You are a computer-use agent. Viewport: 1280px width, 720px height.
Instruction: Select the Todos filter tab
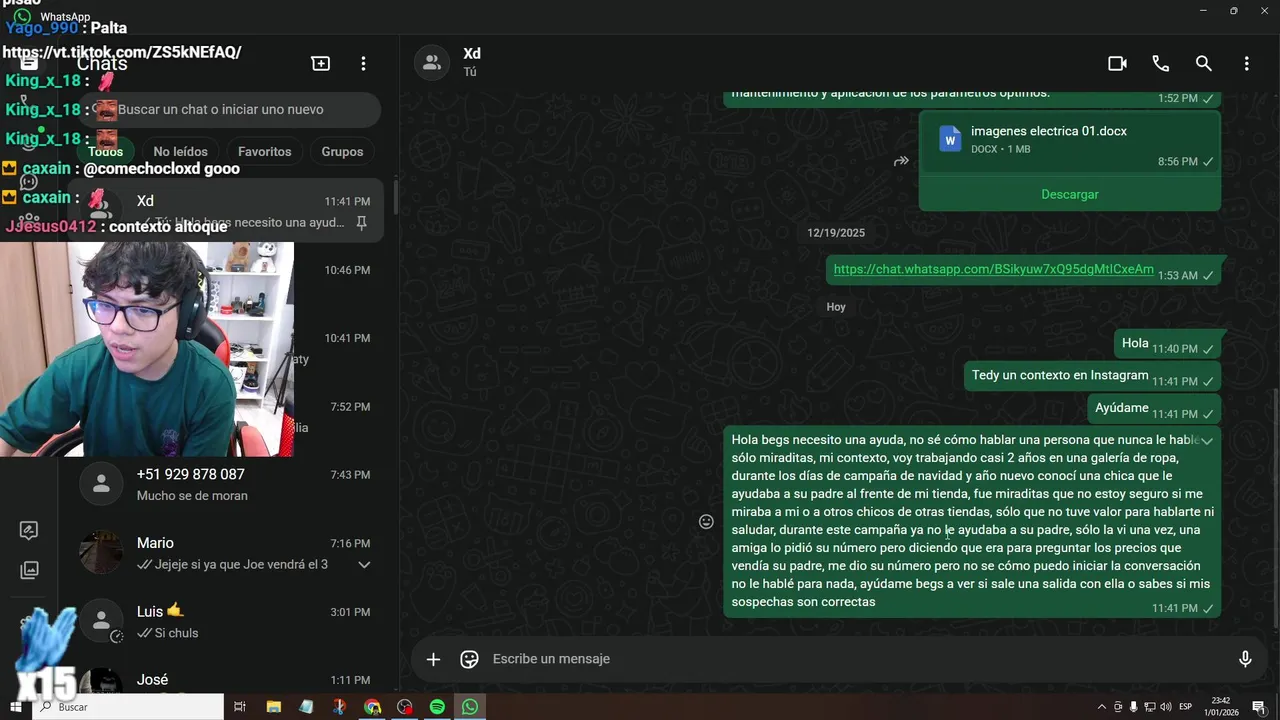pyautogui.click(x=105, y=151)
